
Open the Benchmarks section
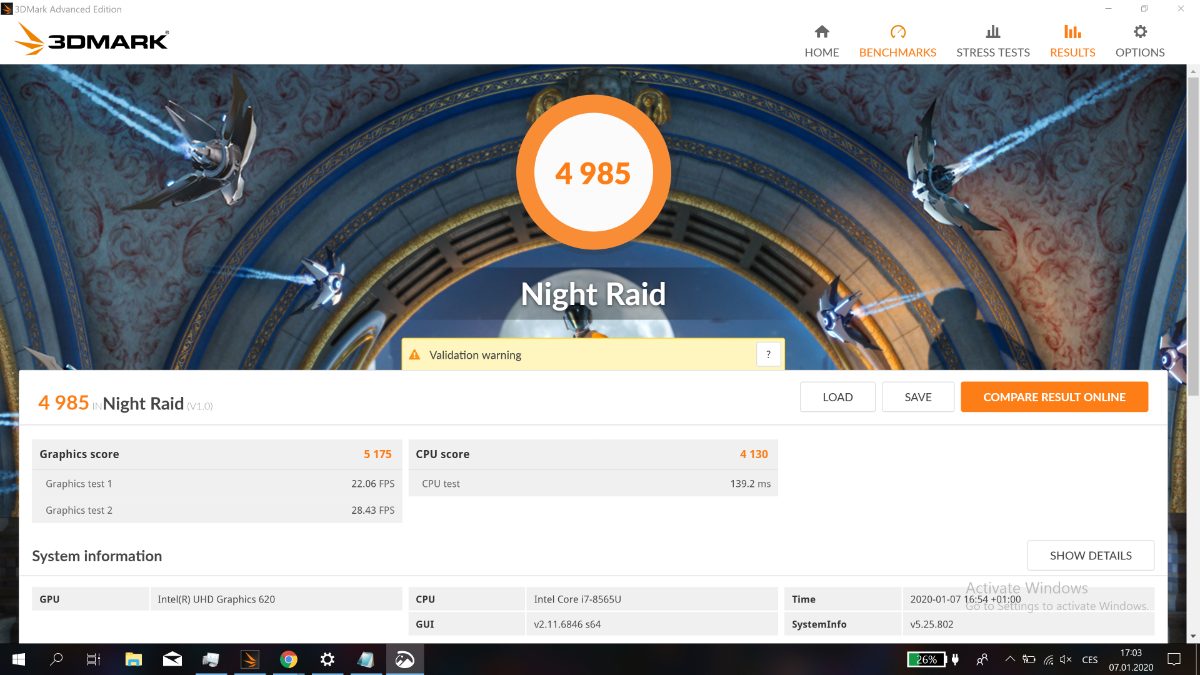897,41
